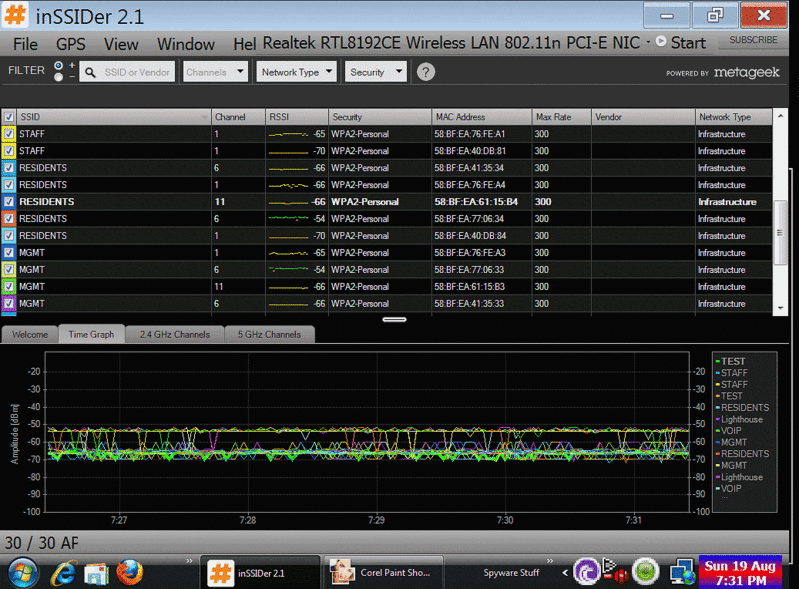Click the network list scroll down arrow
Image resolution: width=799 pixels, height=589 pixels.
780,308
